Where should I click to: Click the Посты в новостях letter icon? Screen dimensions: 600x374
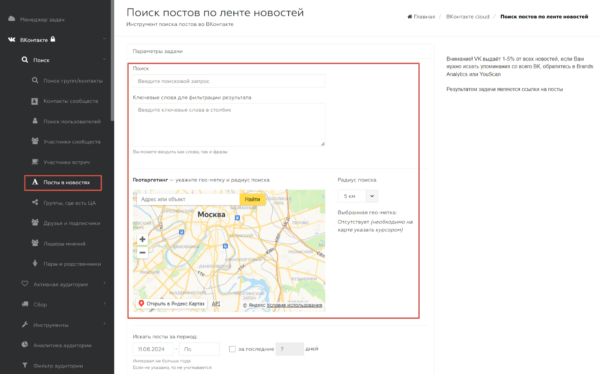point(35,182)
